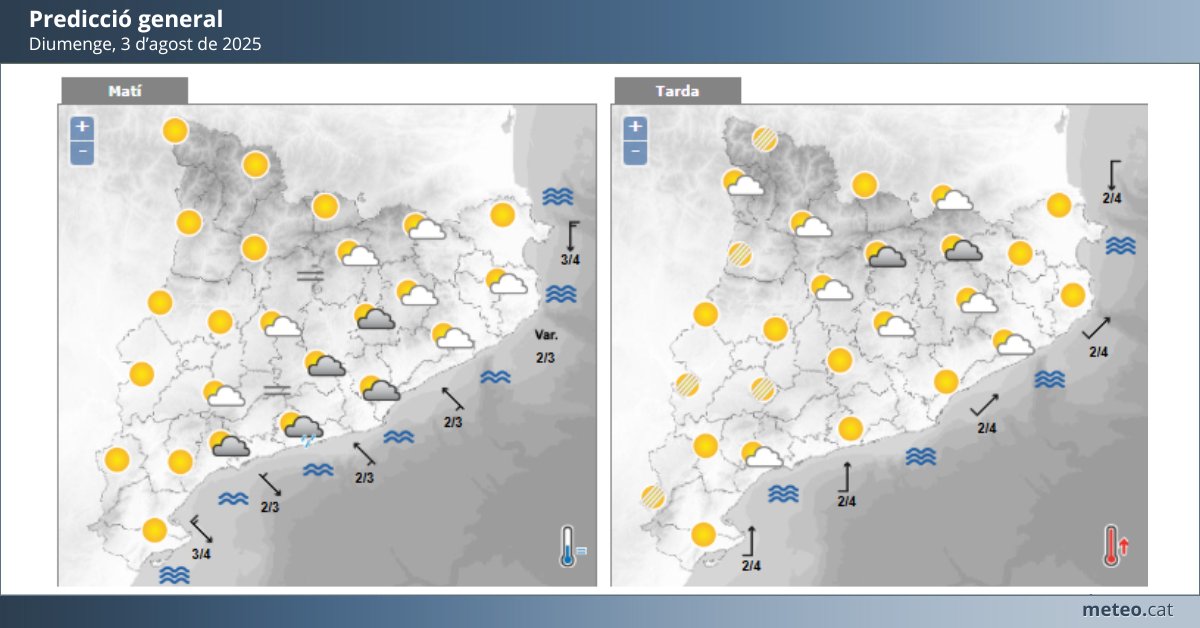
Task: Select the Tarda tab
Action: [x=677, y=91]
